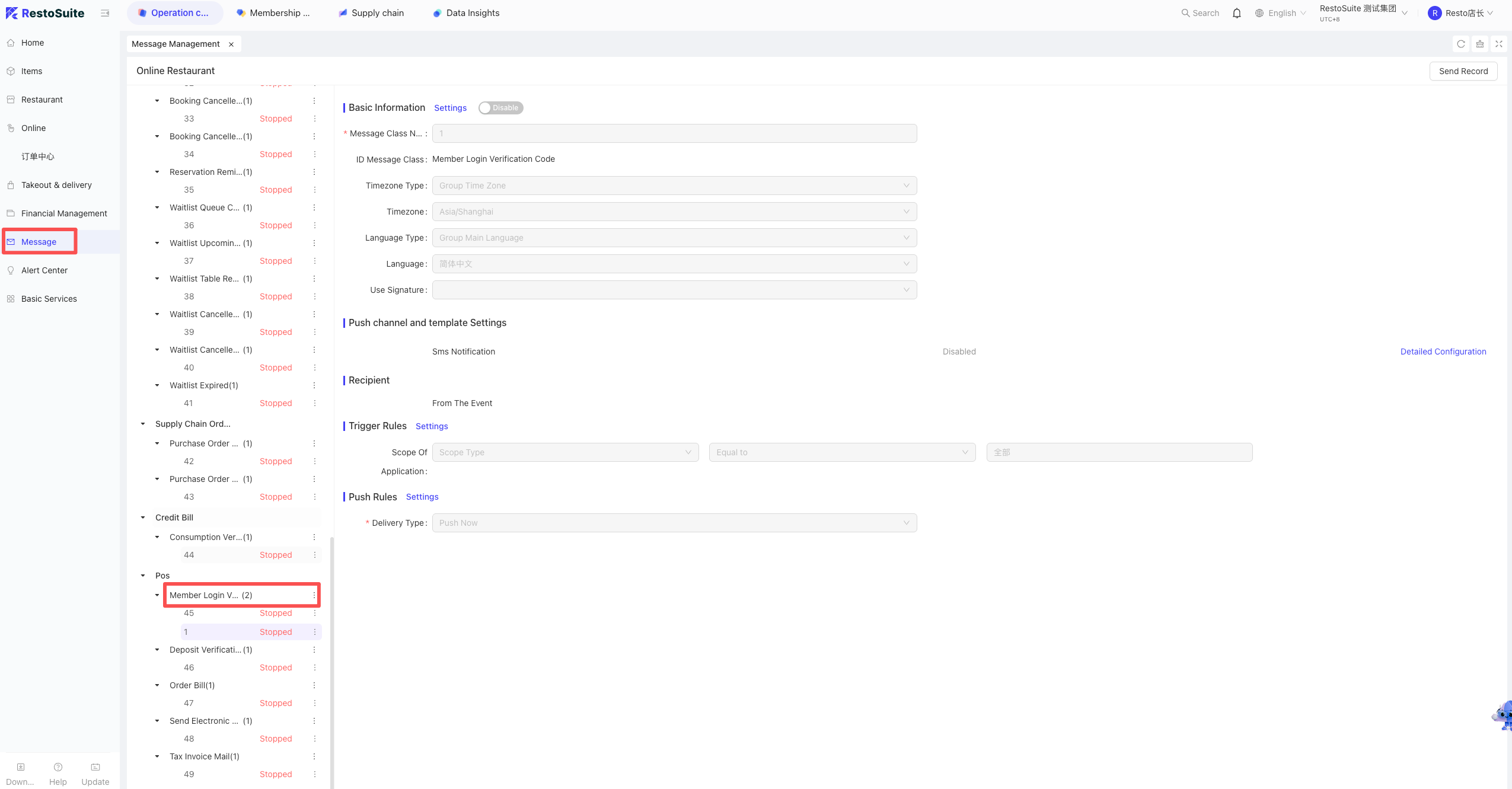Collapse the Pos tree group
Viewport: 1512px width, 789px height.
click(143, 576)
